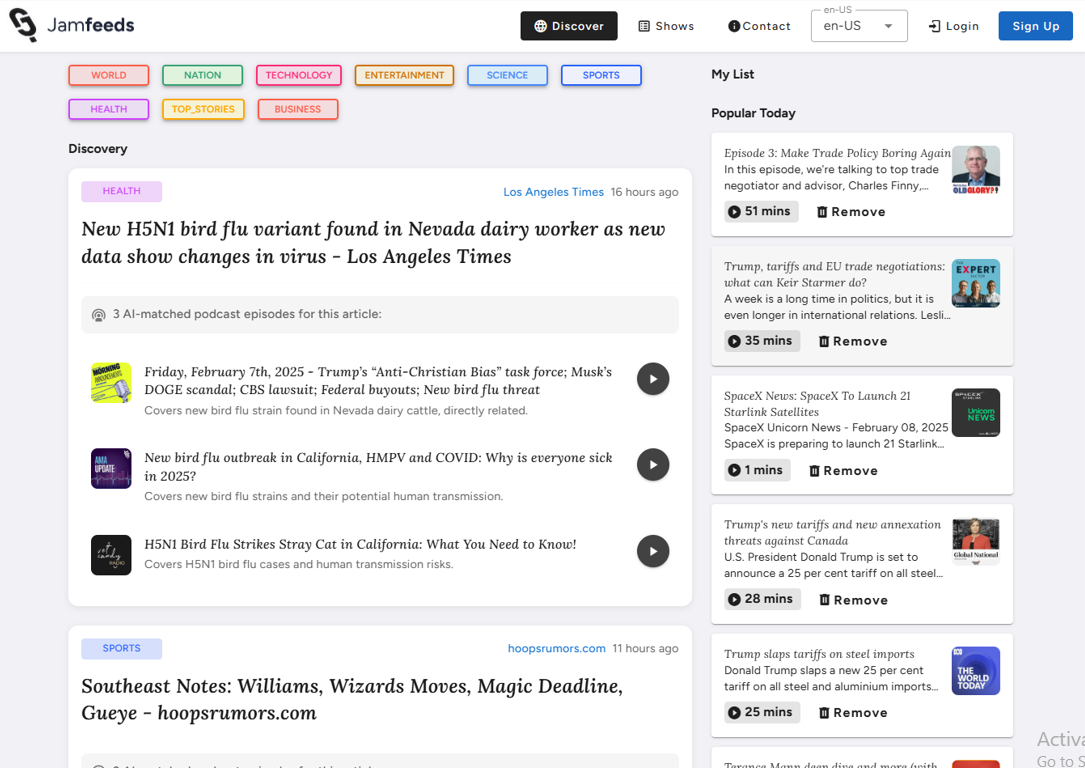This screenshot has height=768, width=1085.
Task: Open SpaceX To Launch 21 Starlink Satellites title
Action: (817, 403)
